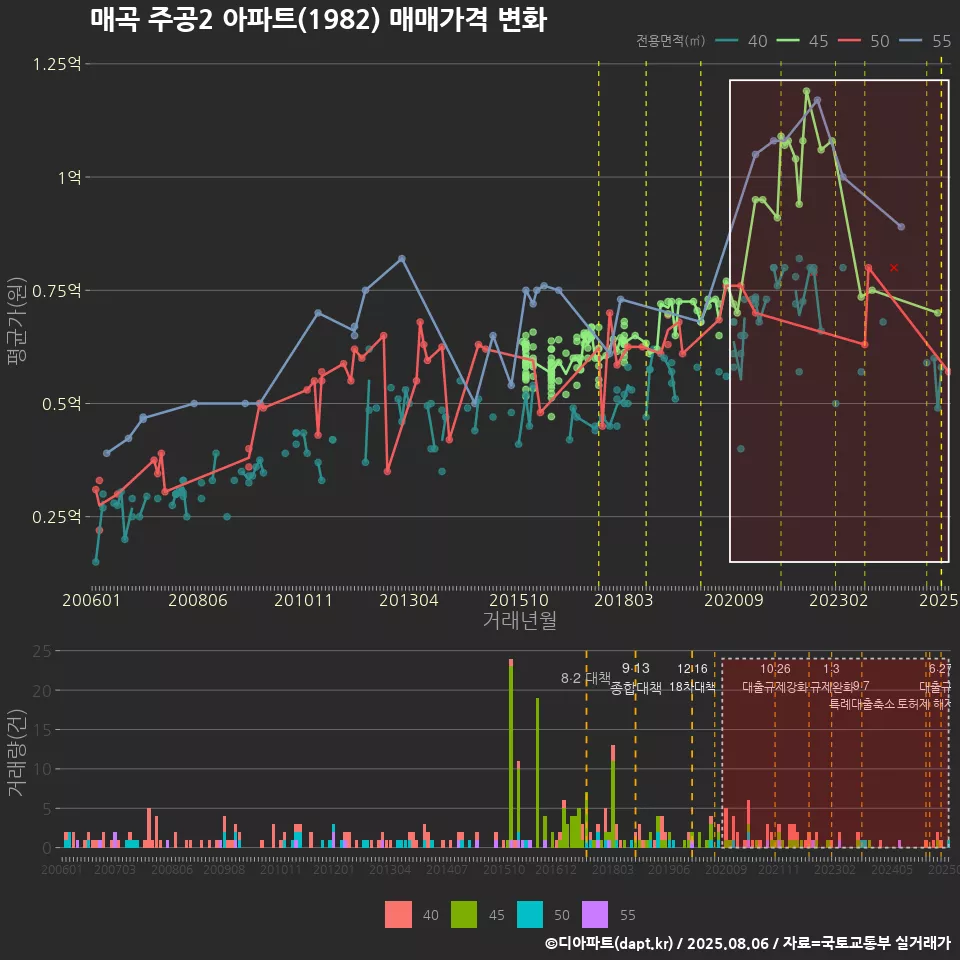The height and width of the screenshot is (960, 960).
Task: Click 202009 on the price chart x-axis
Action: (733, 600)
